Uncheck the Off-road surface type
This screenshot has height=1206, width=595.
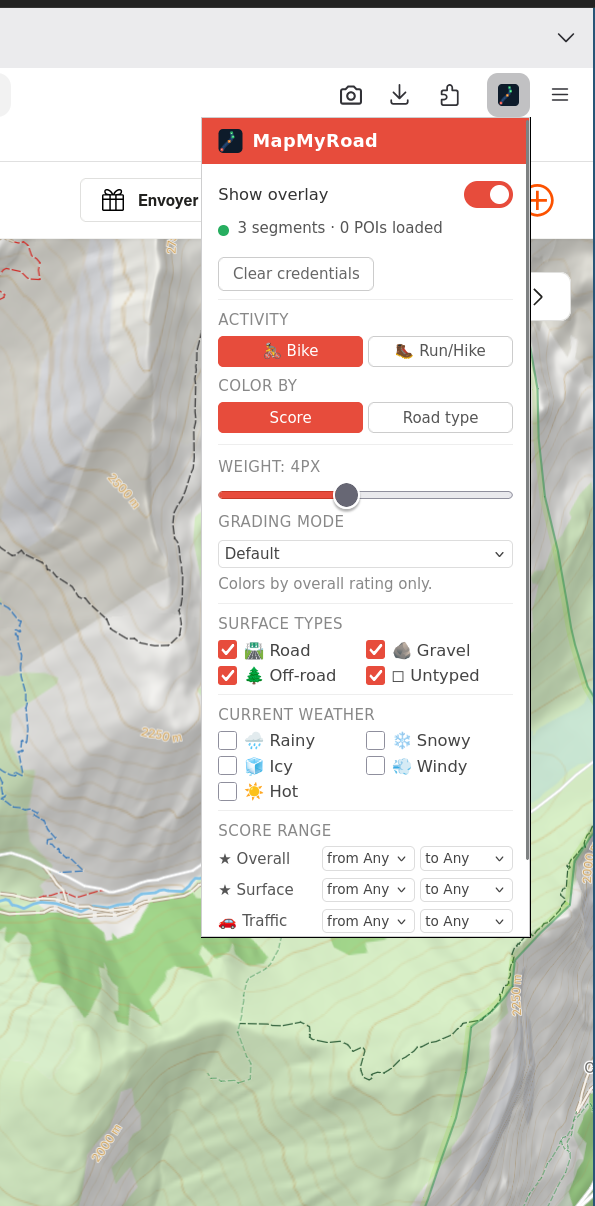(x=227, y=675)
